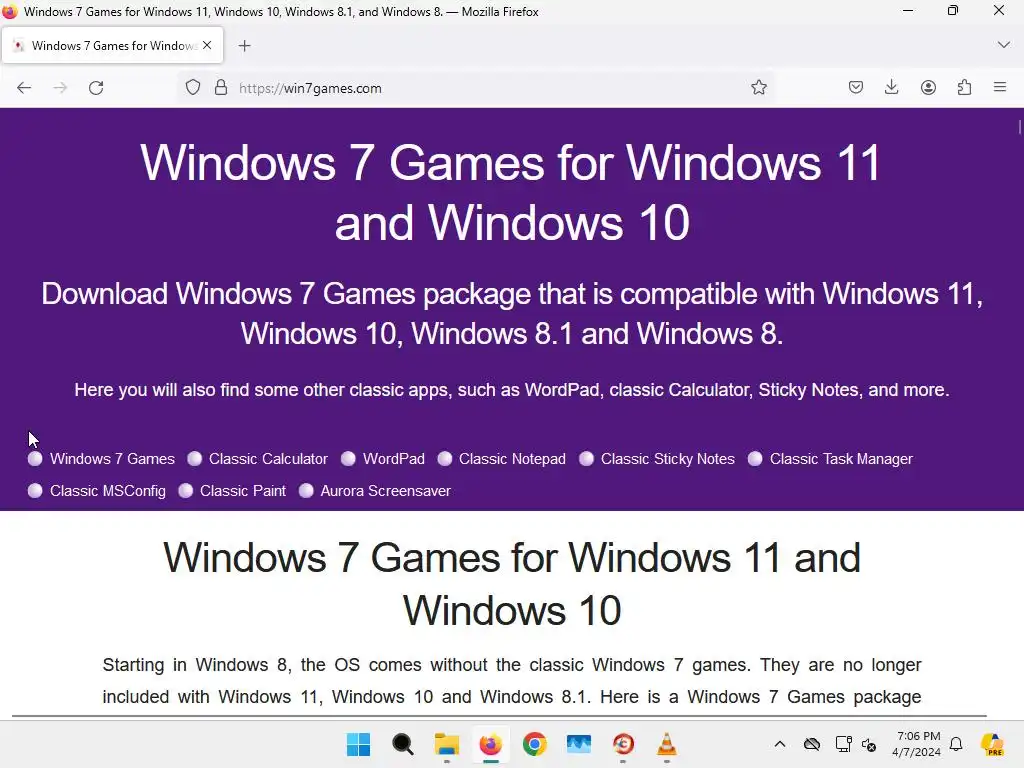Launch Google Chrome from the taskbar
The image size is (1024, 768).
pos(535,744)
